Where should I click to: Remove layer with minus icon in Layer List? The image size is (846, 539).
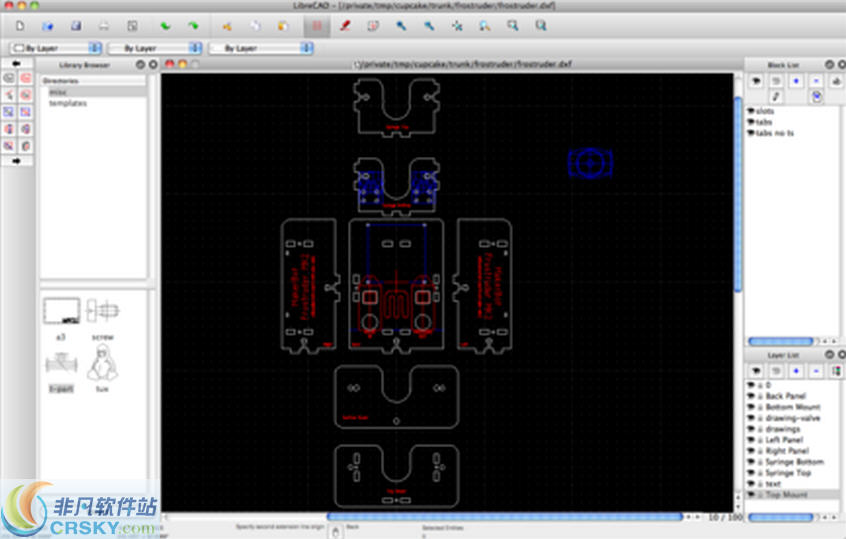816,371
